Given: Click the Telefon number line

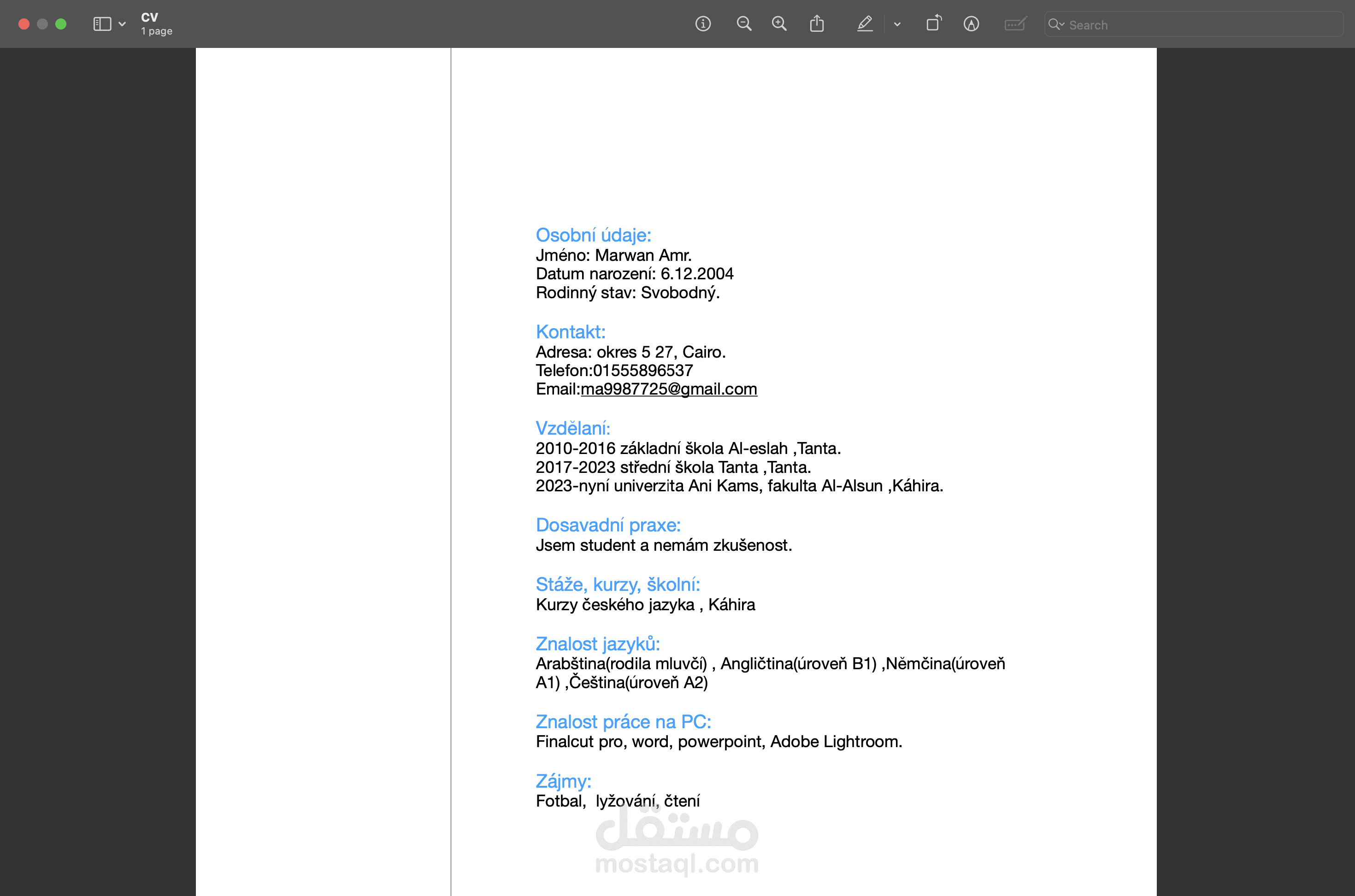Looking at the screenshot, I should click(x=614, y=370).
